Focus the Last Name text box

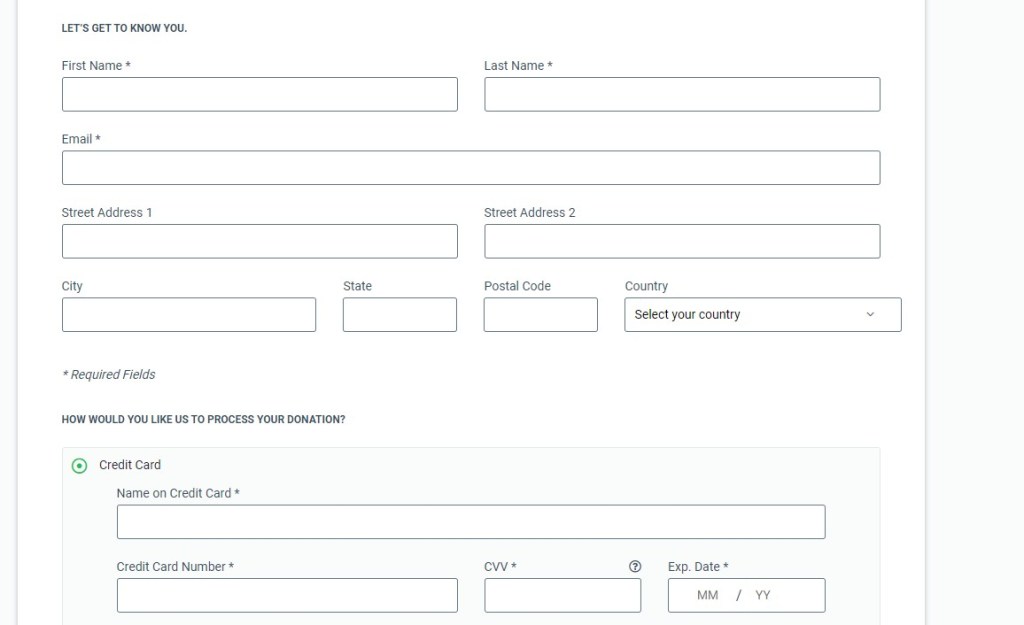point(682,94)
